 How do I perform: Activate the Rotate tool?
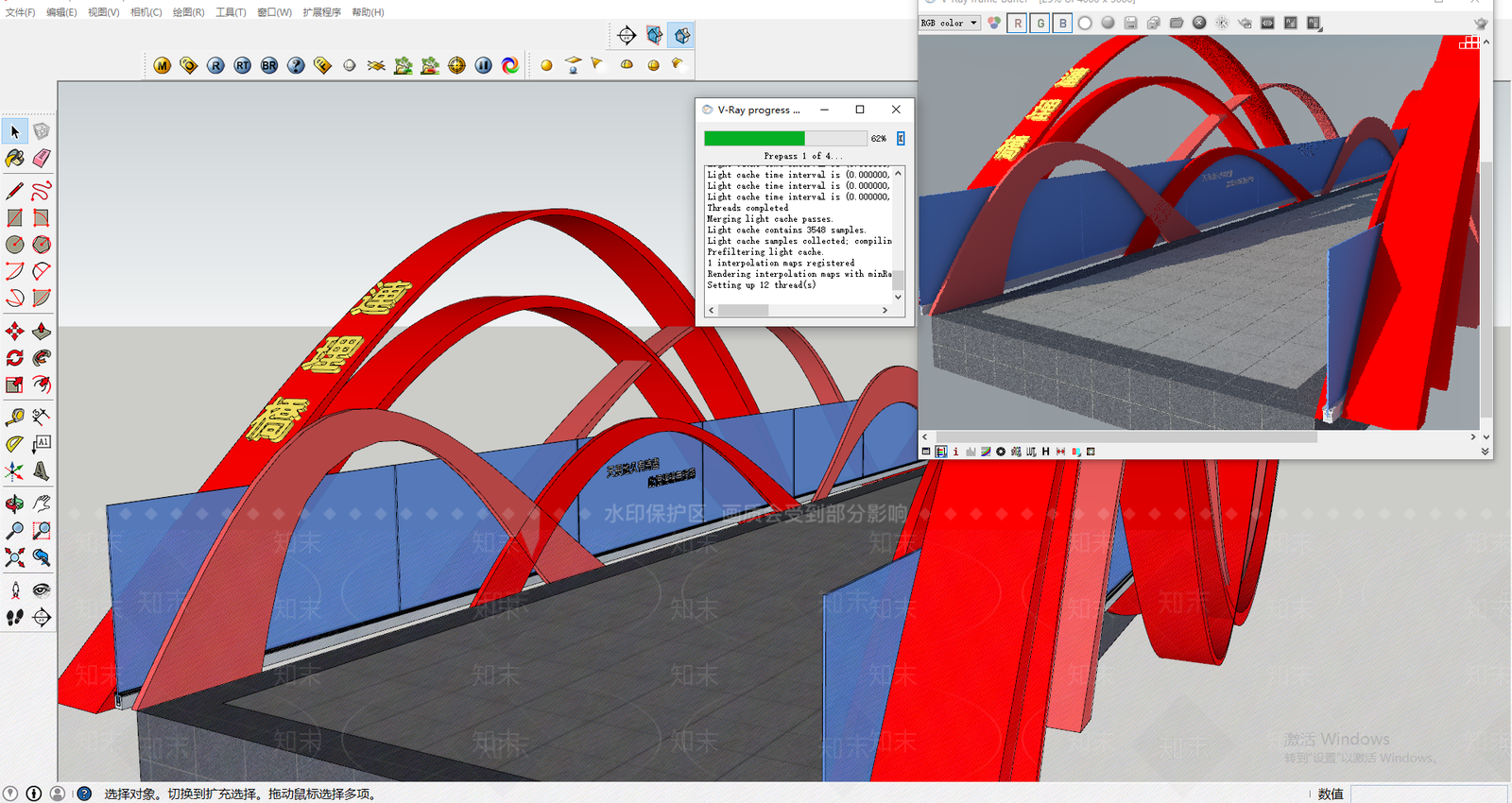[x=15, y=357]
